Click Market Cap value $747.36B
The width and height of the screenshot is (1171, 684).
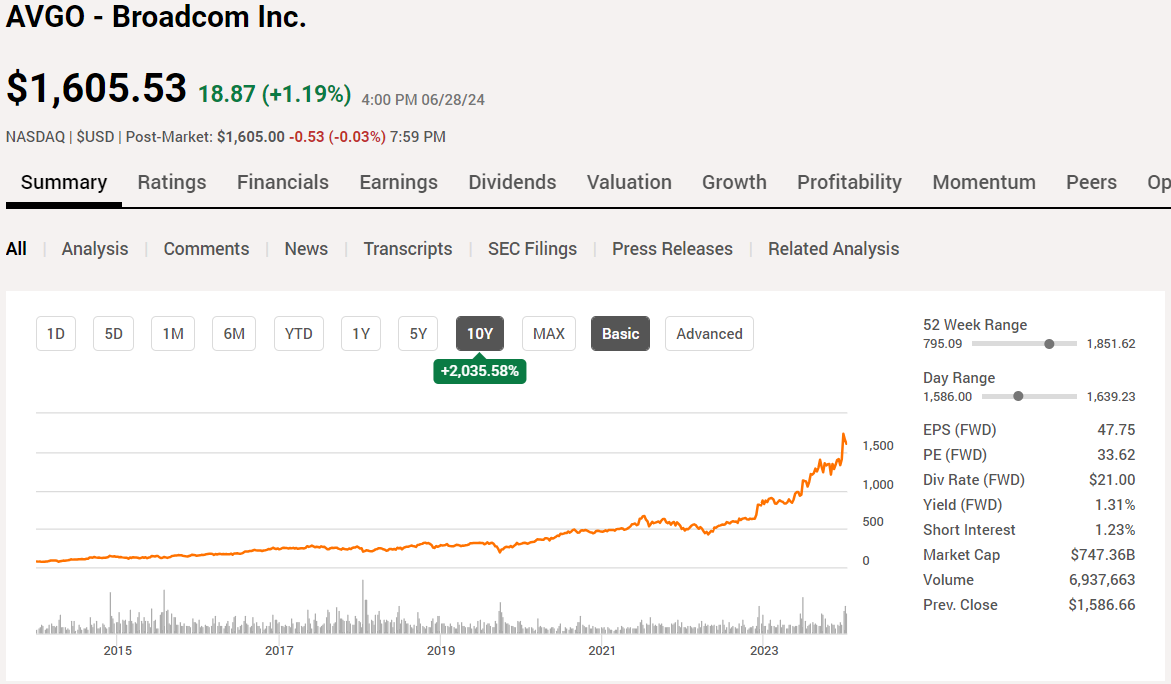(1102, 555)
